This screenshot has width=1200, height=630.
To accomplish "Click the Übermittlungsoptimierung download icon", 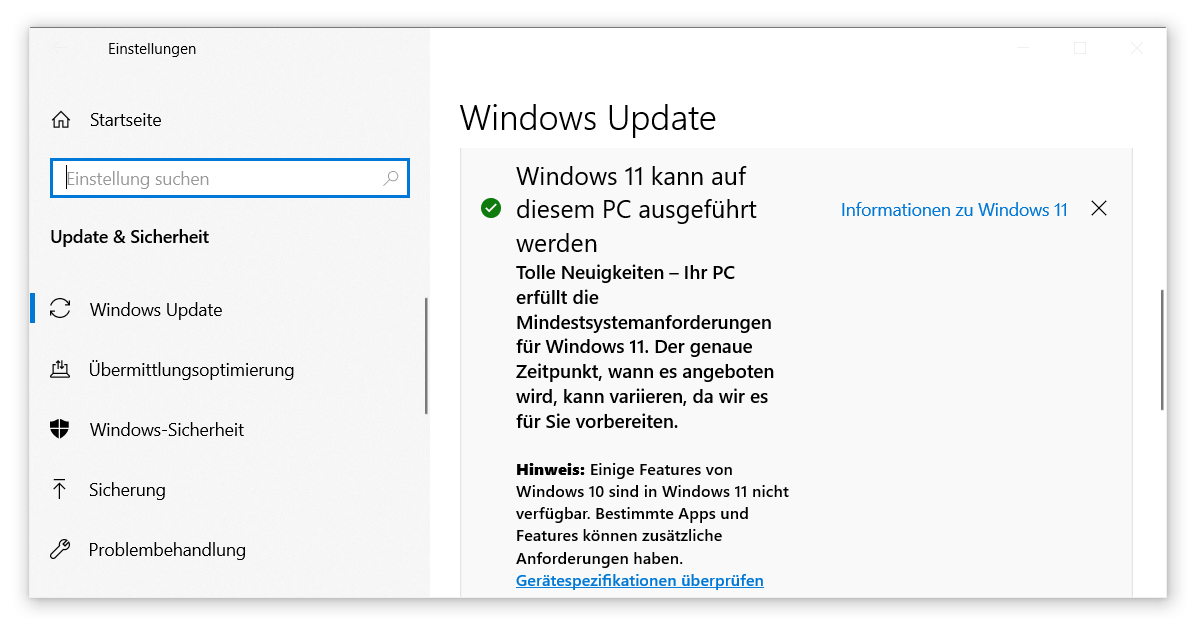I will 61,369.
